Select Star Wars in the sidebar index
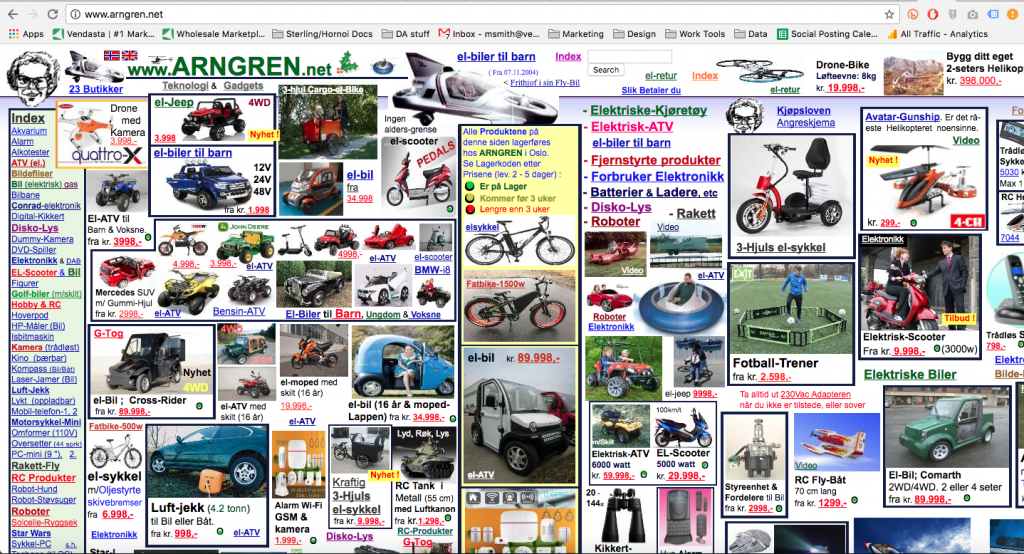Screen dimensions: 1024x554 pos(31,533)
